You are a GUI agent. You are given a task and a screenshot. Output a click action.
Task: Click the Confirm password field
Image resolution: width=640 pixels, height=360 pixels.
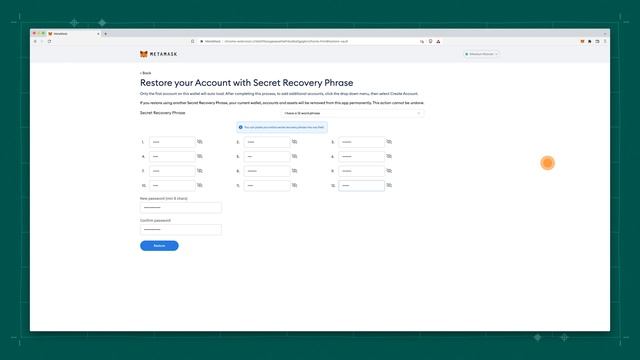click(x=181, y=229)
